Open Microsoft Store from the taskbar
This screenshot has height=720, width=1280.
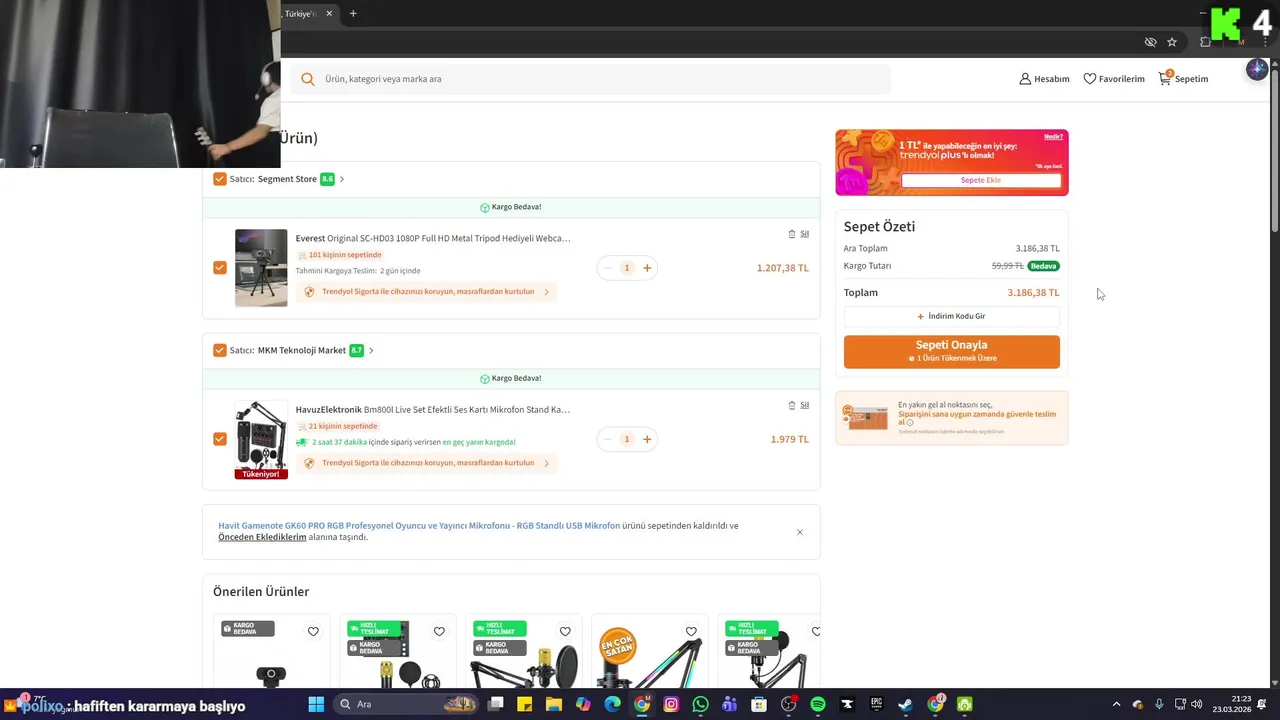point(759,704)
